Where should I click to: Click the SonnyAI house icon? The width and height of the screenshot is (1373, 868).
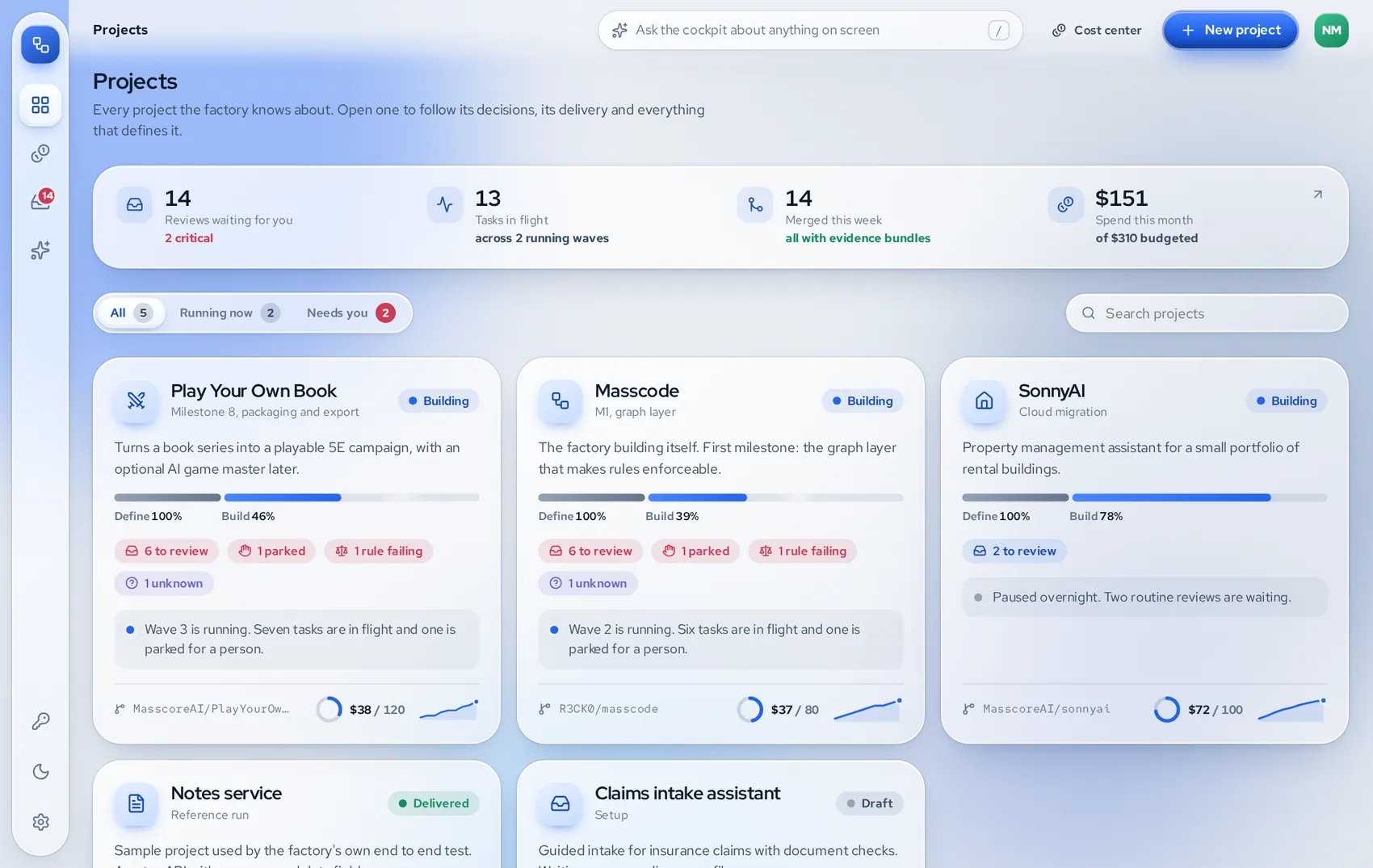[x=984, y=400]
